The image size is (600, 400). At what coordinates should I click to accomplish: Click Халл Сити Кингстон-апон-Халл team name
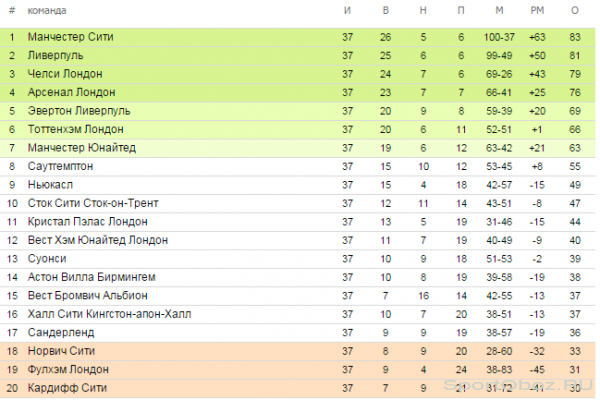tap(109, 314)
